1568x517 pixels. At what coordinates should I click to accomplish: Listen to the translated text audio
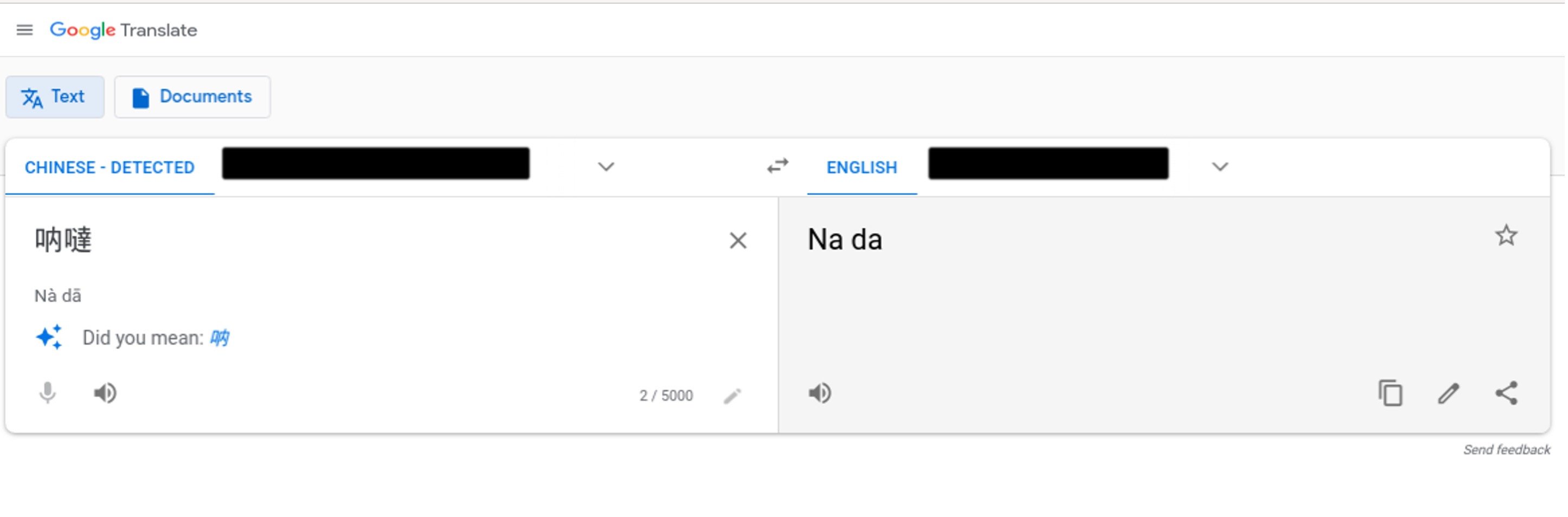click(x=820, y=393)
